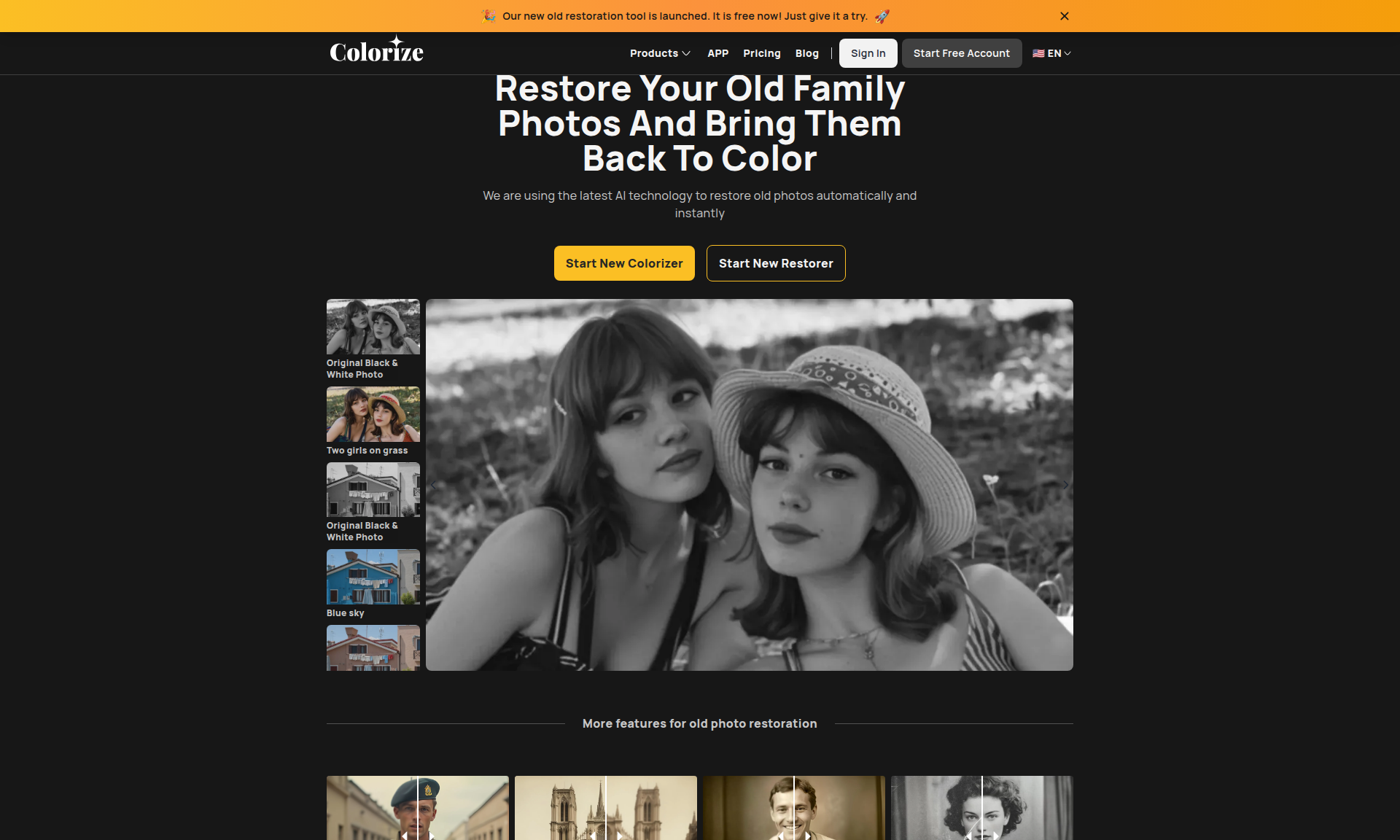Click the Sign In button
Image resolution: width=1400 pixels, height=840 pixels.
tap(868, 53)
